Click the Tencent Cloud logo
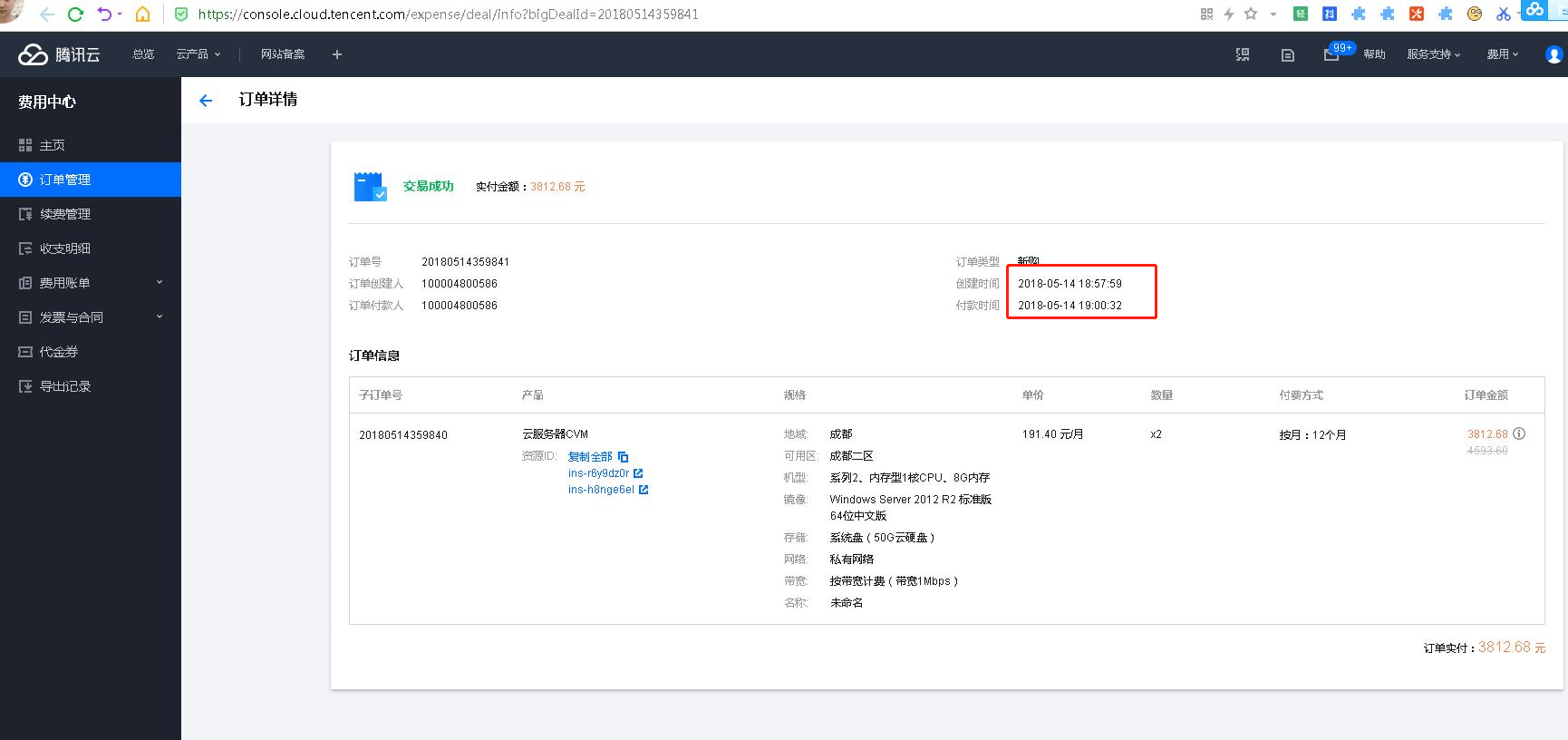This screenshot has height=740, width=1568. tap(59, 54)
